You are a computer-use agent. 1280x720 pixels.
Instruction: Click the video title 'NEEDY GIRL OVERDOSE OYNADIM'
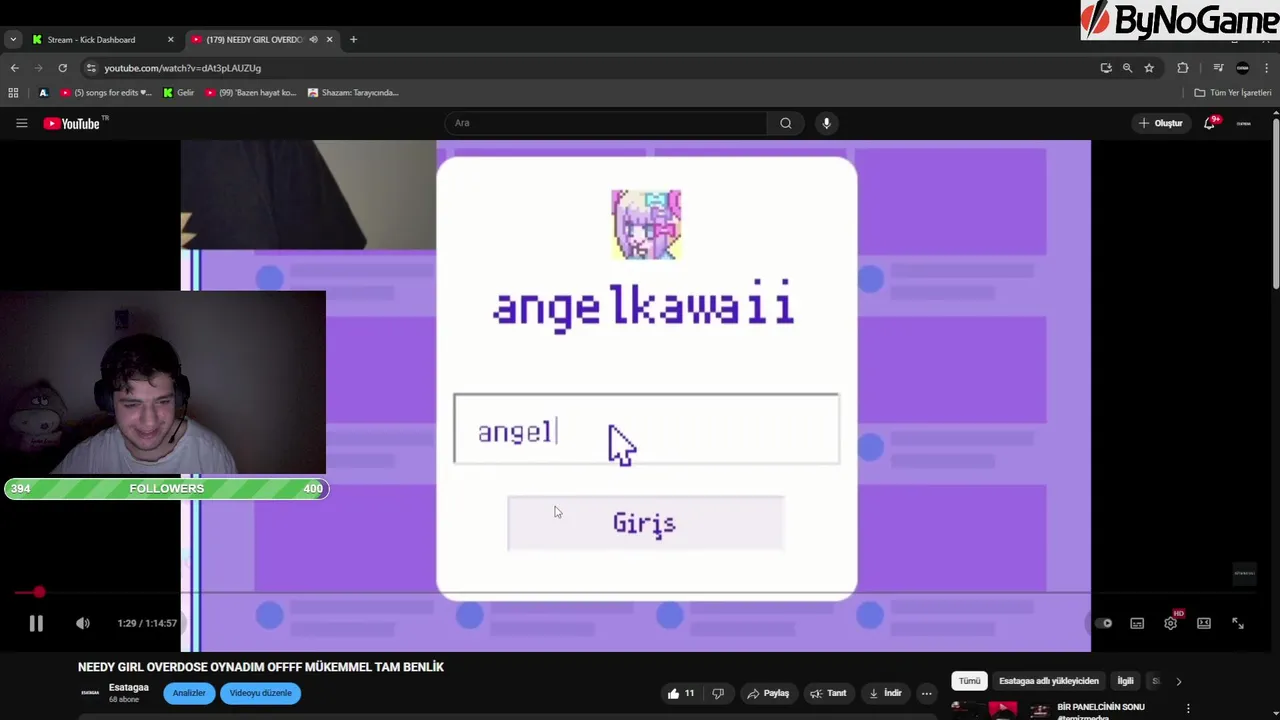point(261,667)
